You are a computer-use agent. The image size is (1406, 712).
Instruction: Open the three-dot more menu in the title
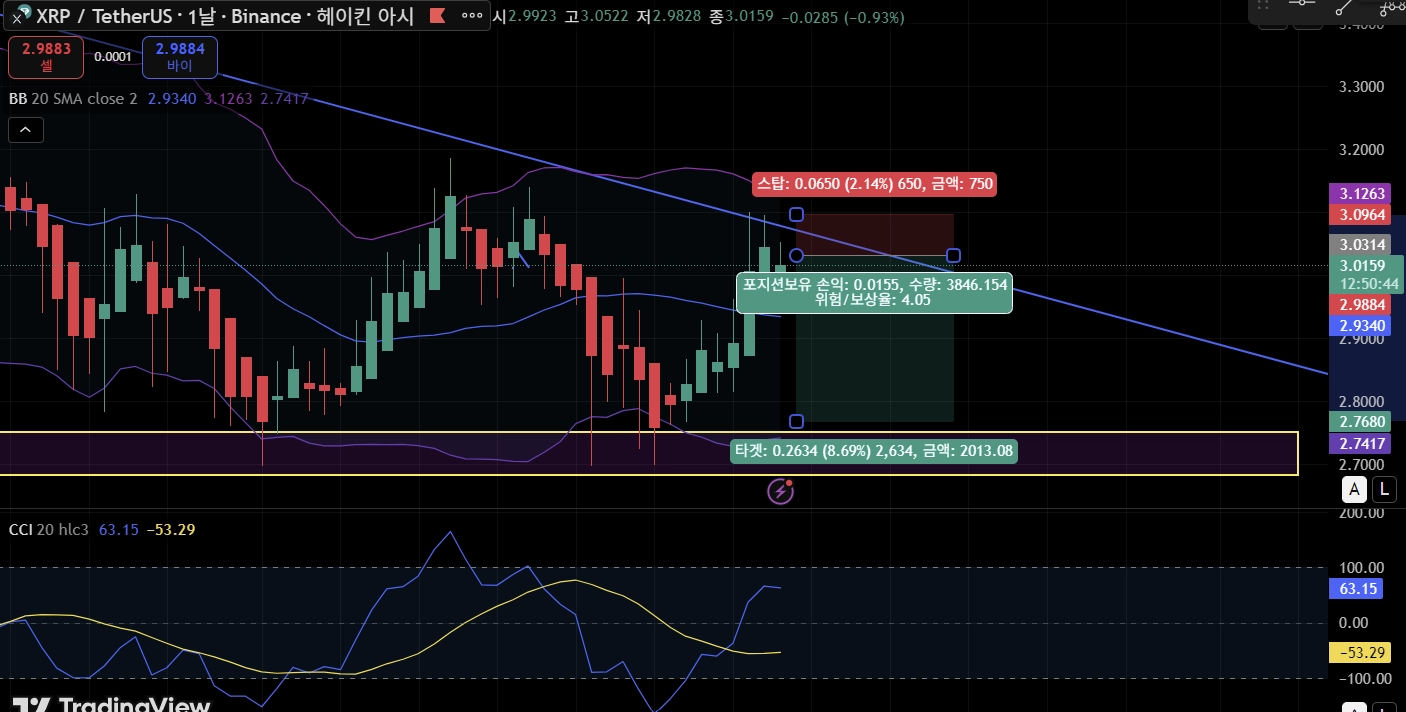click(x=470, y=17)
